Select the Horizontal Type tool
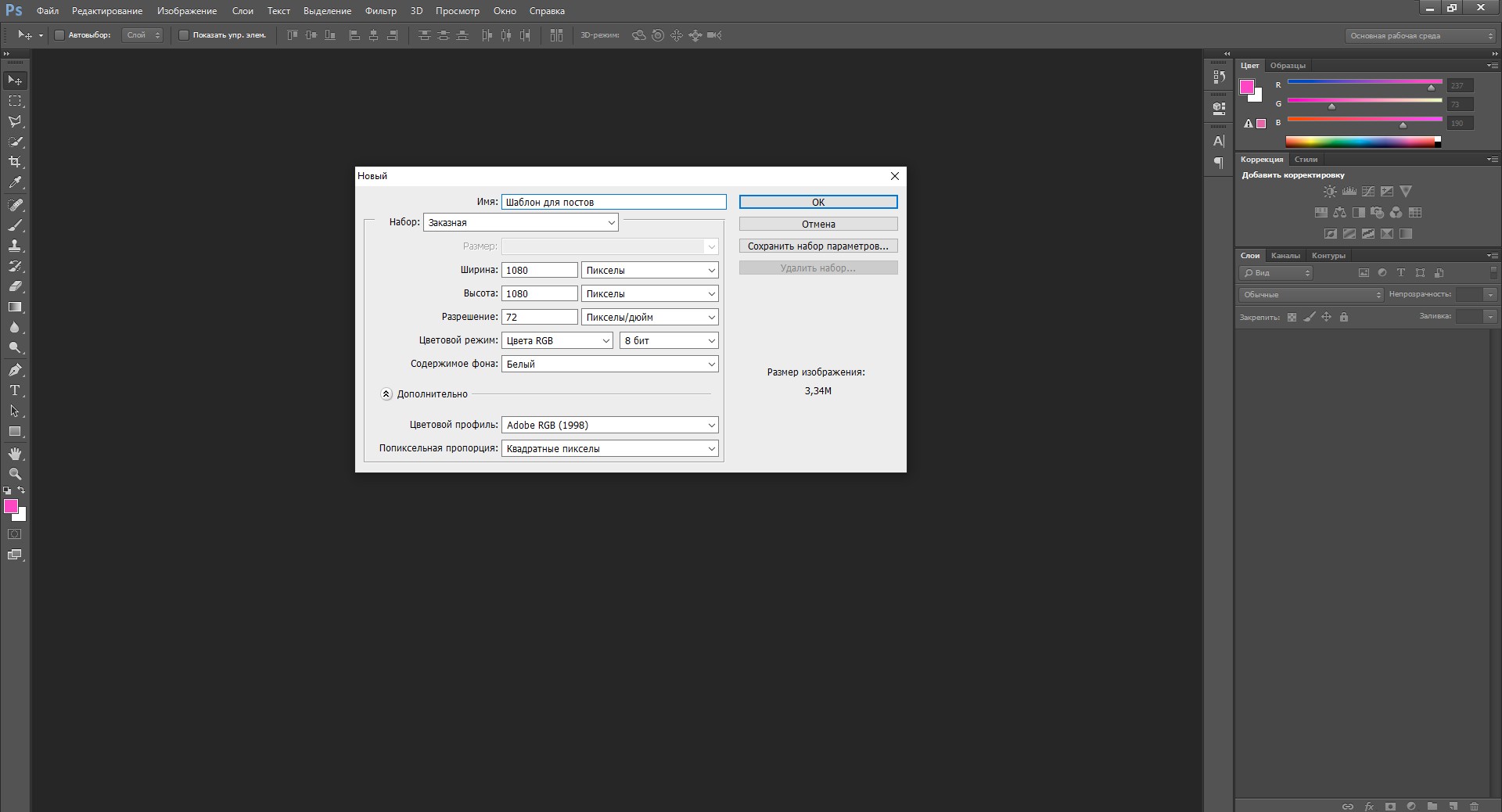Screen dimensions: 1502x812 [x=15, y=390]
